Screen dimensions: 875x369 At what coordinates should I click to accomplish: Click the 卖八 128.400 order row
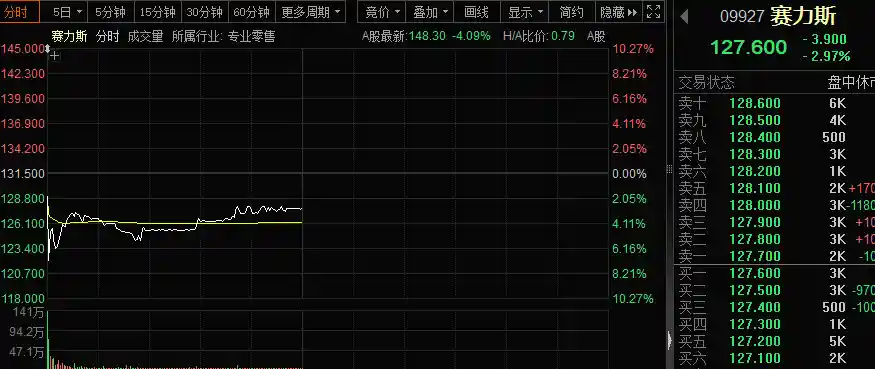775,137
